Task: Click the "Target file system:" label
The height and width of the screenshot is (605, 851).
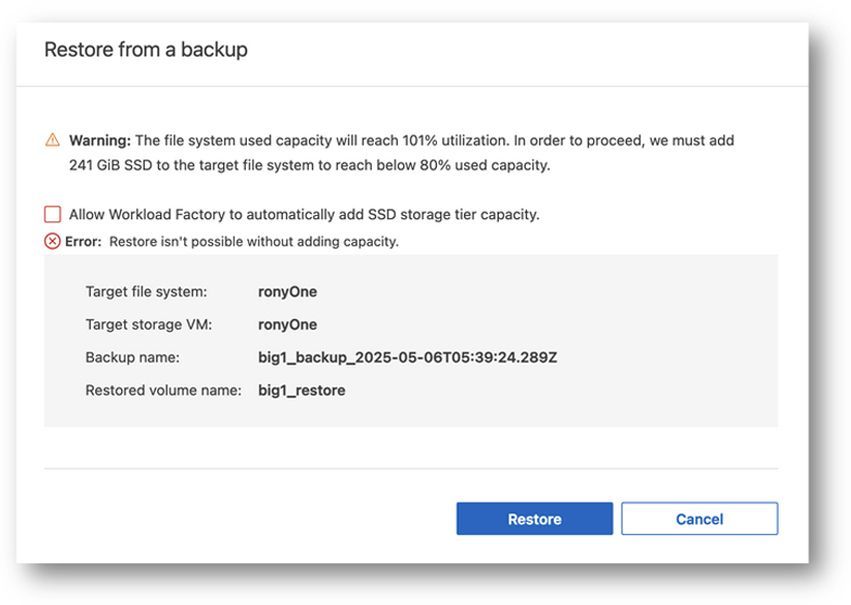Action: click(x=146, y=292)
